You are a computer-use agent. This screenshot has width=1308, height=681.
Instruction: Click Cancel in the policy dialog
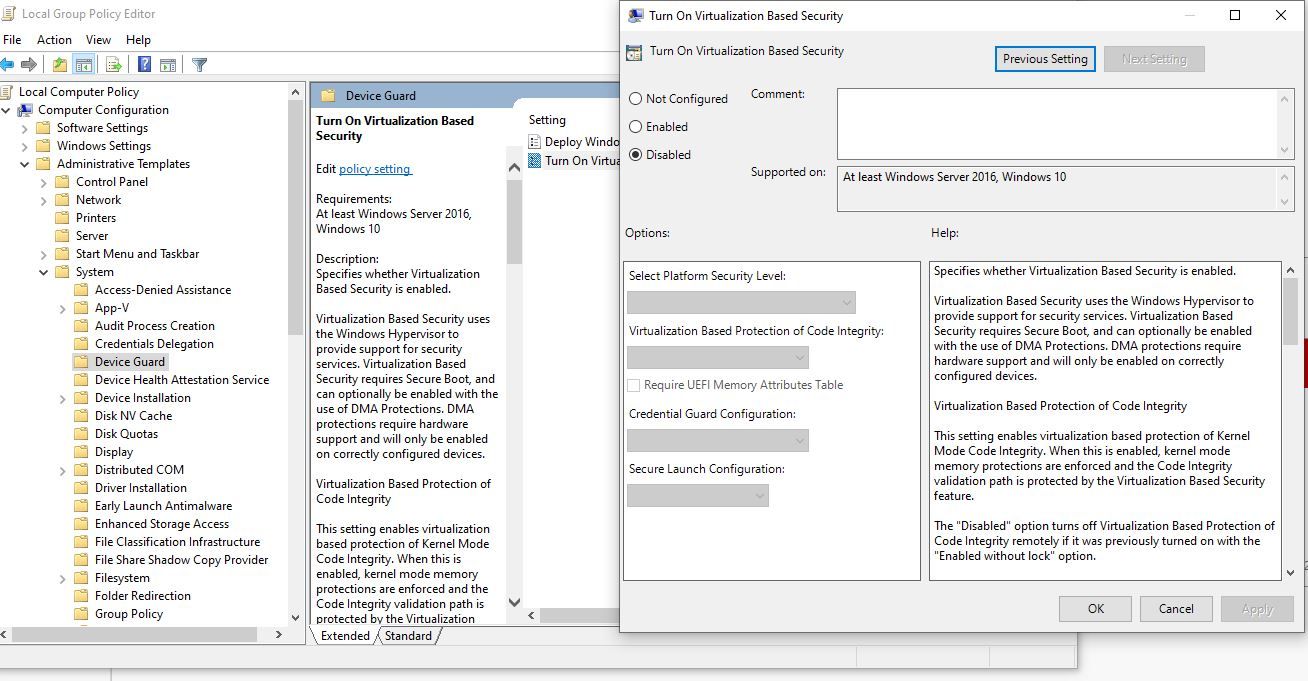(x=1176, y=609)
